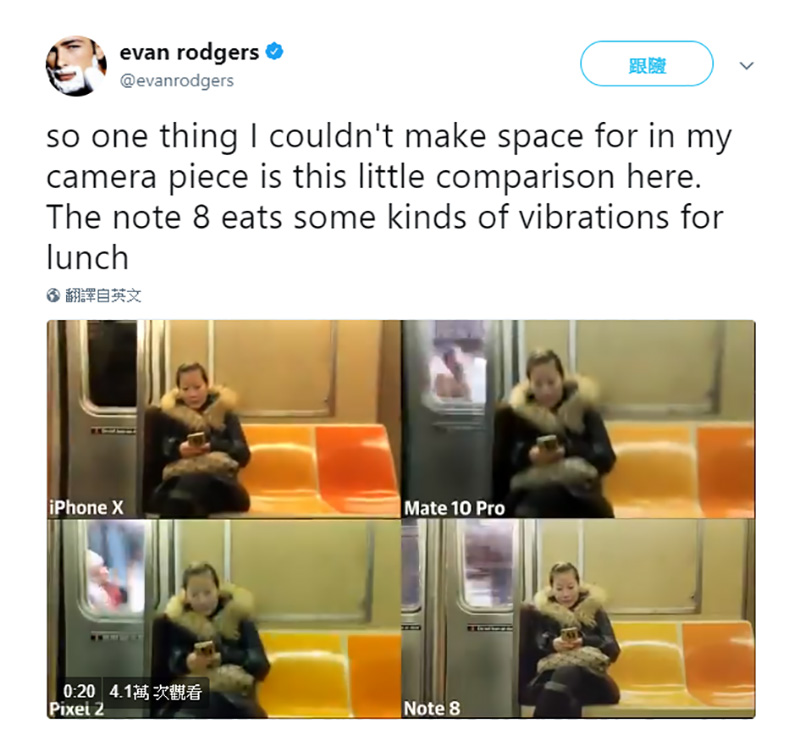The height and width of the screenshot is (729, 800).
Task: Open evan rodgers' profile avatar
Action: (77, 66)
